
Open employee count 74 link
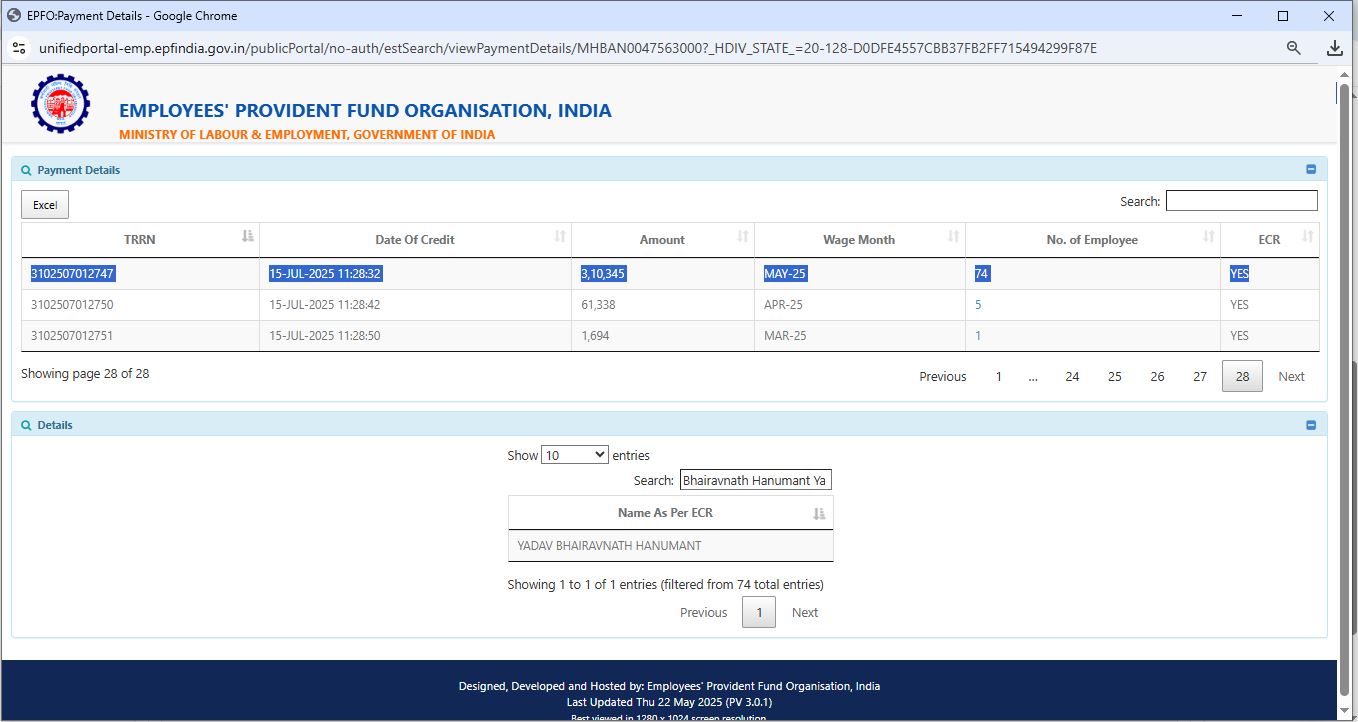click(x=982, y=274)
